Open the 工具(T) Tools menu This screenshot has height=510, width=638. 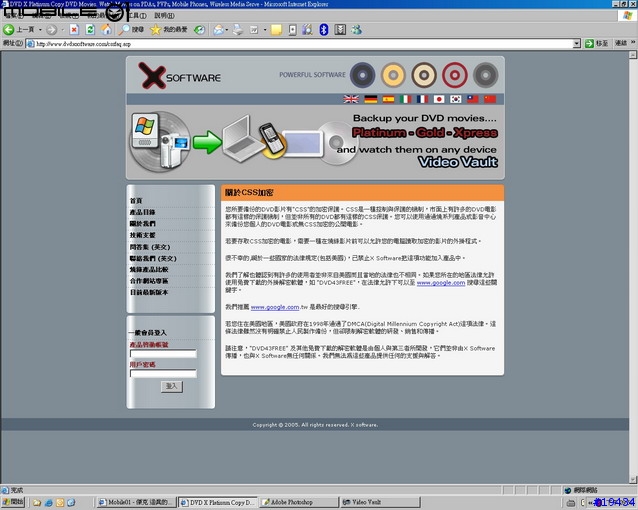137,15
